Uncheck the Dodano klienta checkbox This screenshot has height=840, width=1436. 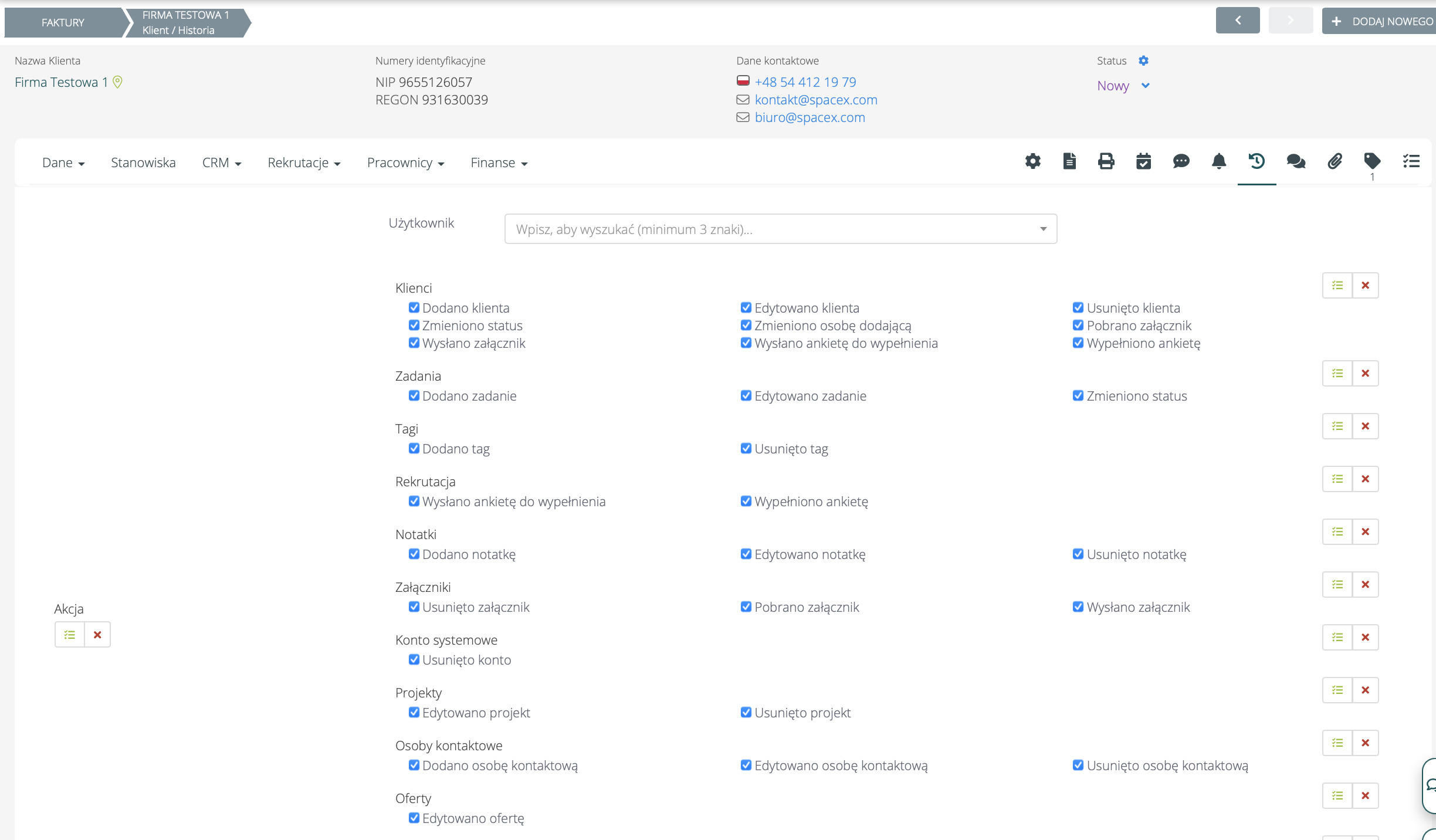tap(414, 307)
